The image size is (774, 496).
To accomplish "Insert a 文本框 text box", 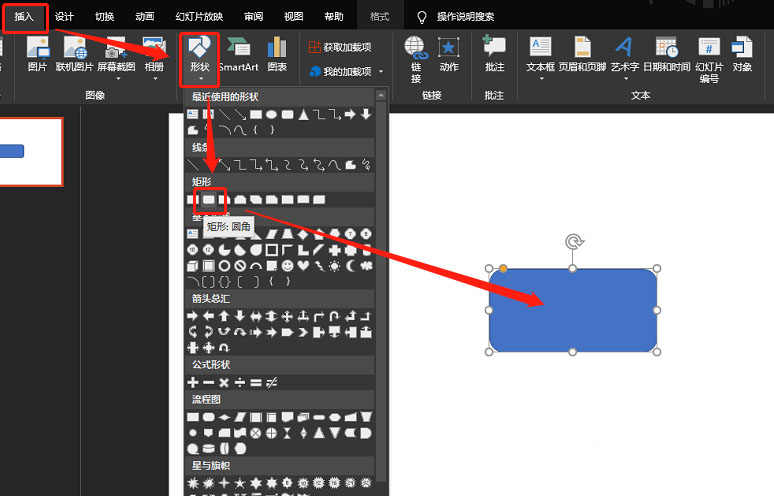I will (541, 58).
